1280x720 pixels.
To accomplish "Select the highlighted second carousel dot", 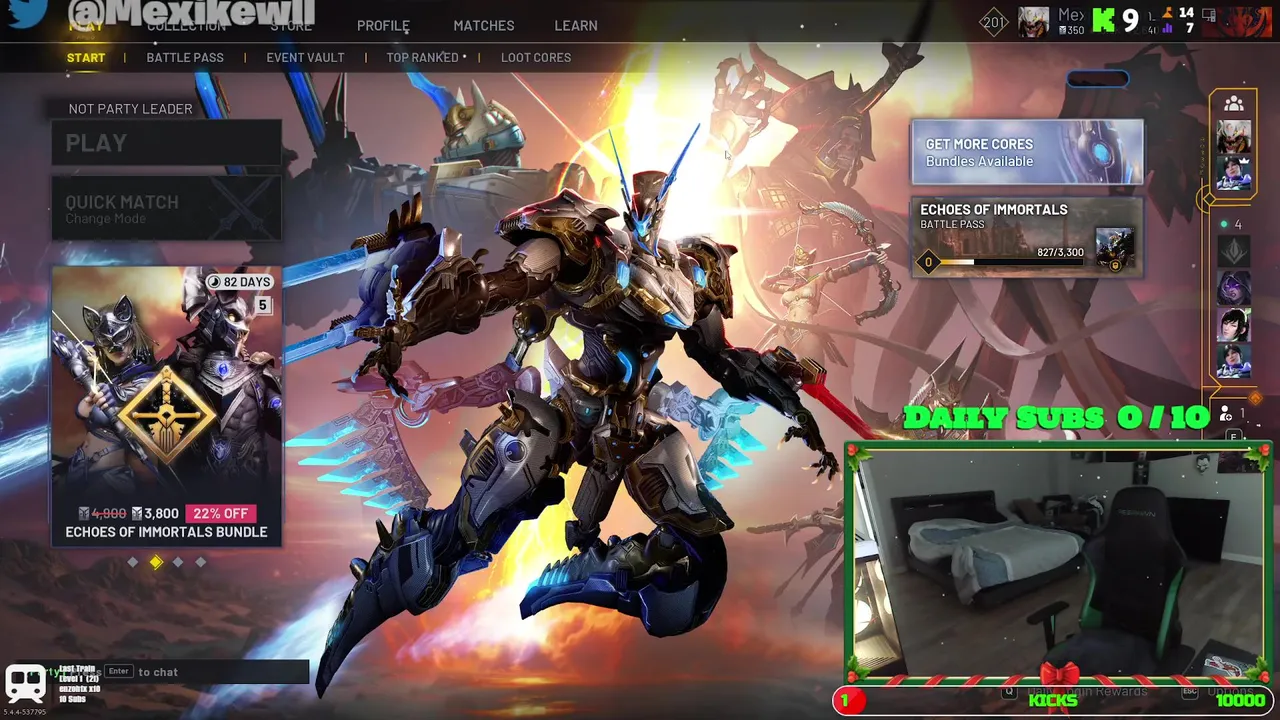I will (156, 562).
